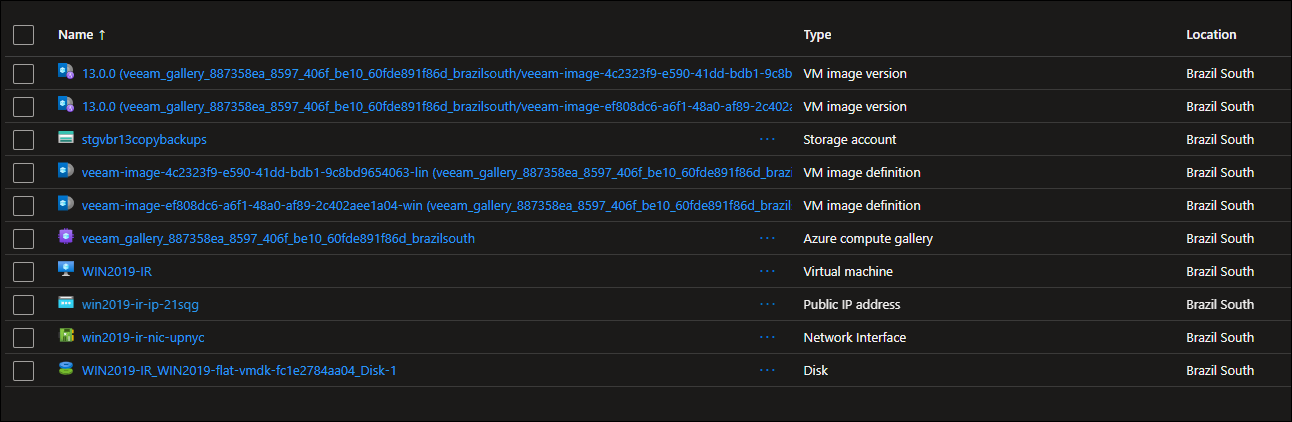
Task: Check the box next to stgvbr13copybackups
Action: [x=24, y=140]
